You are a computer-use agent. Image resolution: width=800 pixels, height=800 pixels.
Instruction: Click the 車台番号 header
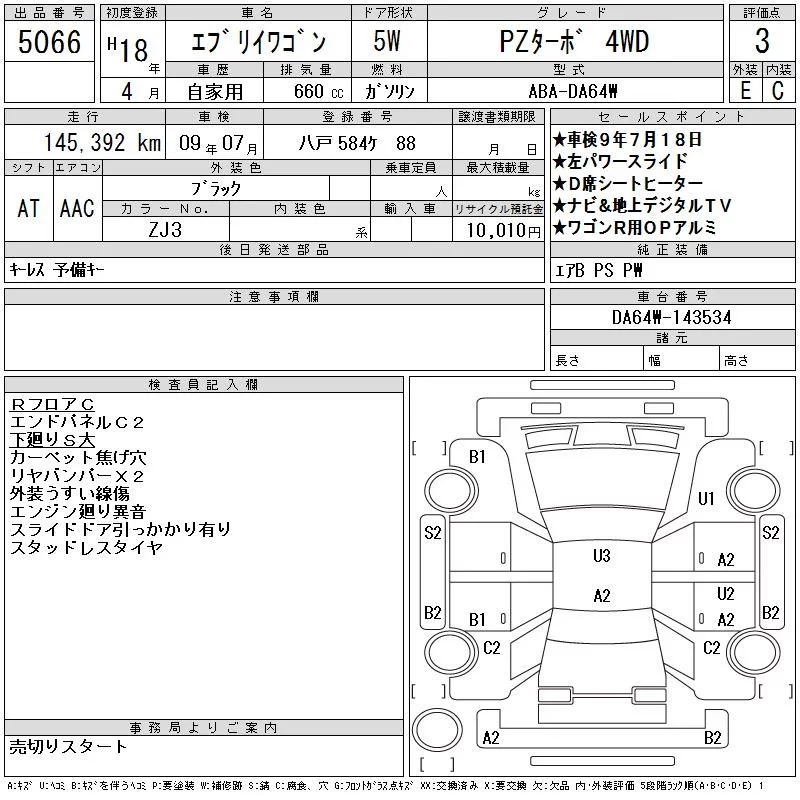672,296
